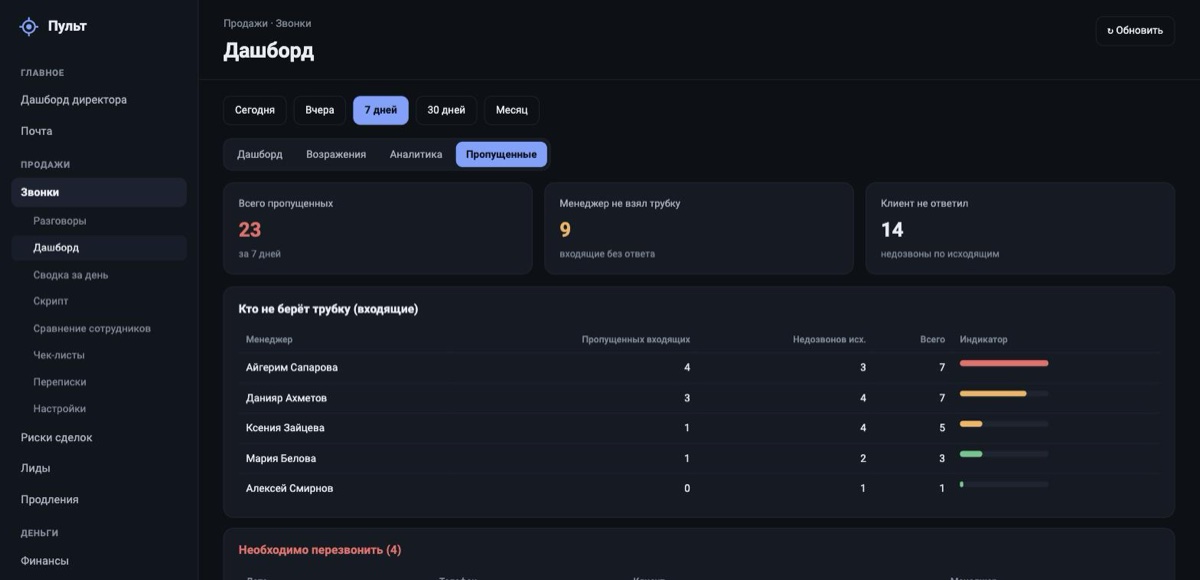1200x580 pixels.
Task: Select Дашборд sub-item in sidebar
Action: pos(99,247)
